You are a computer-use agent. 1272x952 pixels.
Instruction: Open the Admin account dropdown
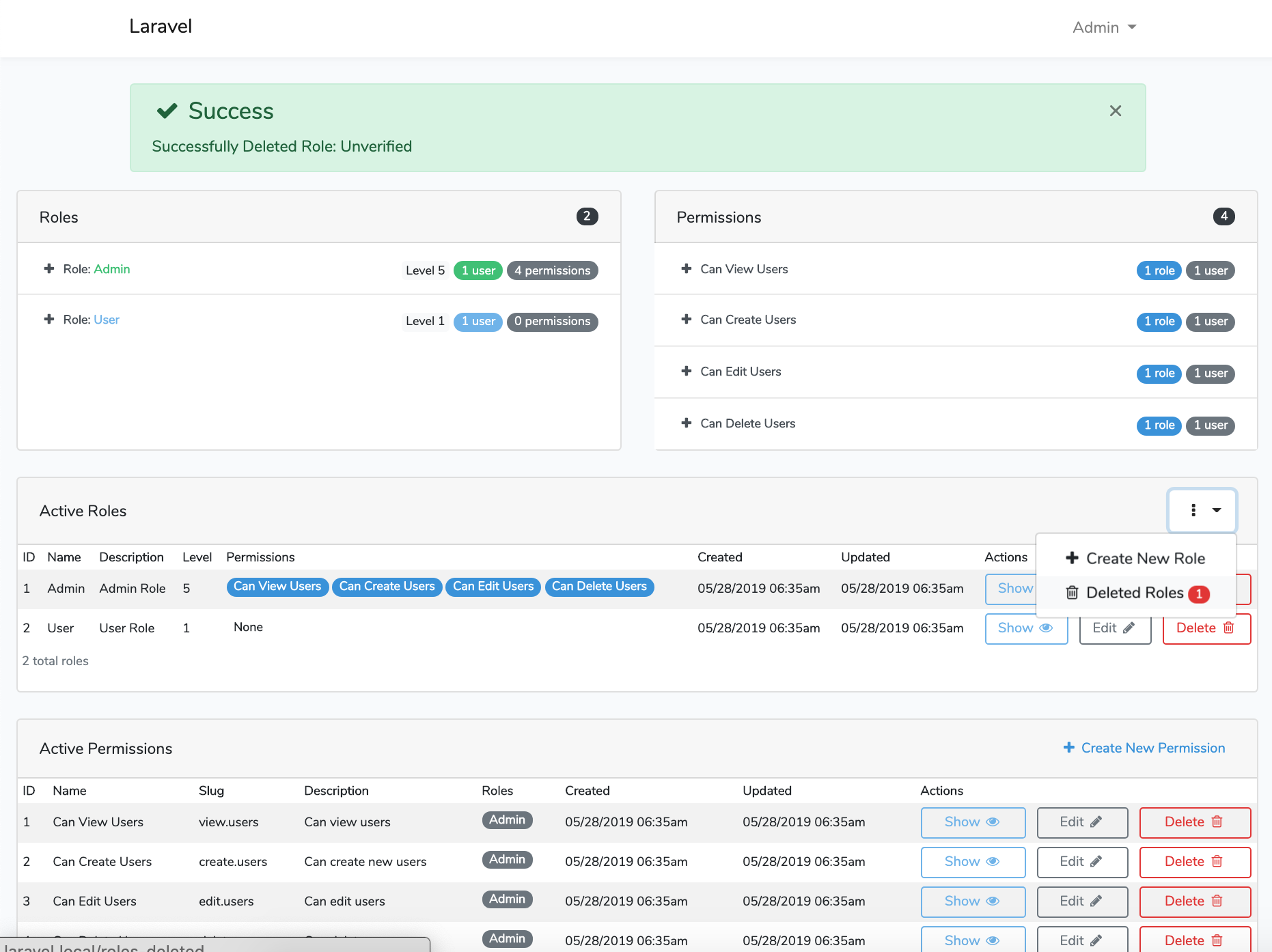[x=1103, y=27]
